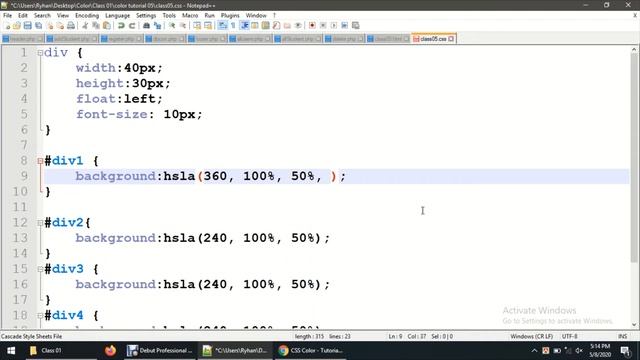Open the Edit menu
Screen dimensions: 640x360
coord(23,16)
